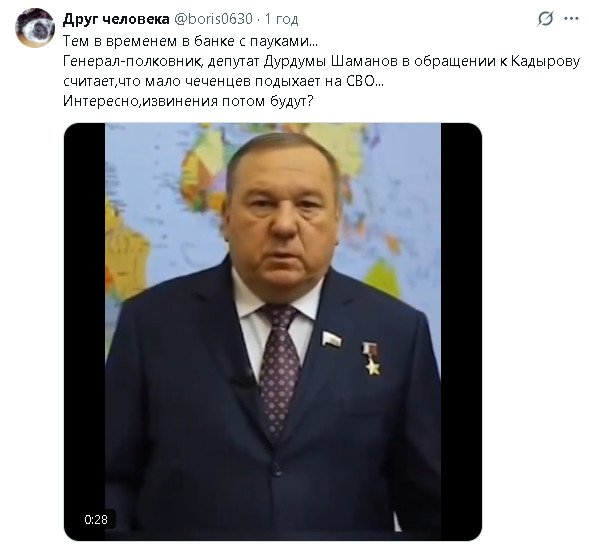Click the flag lapel pin in the video
589x547 pixels.
coord(332,339)
